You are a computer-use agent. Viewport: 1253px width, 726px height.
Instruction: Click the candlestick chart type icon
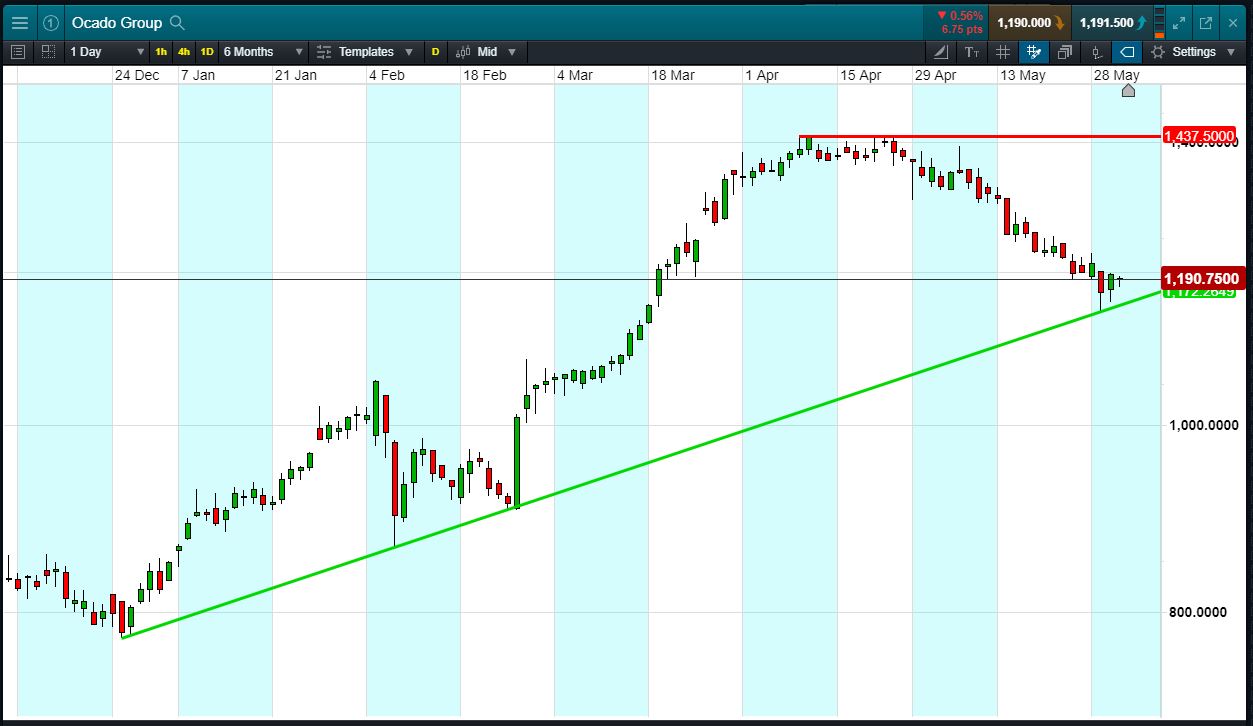tap(464, 51)
